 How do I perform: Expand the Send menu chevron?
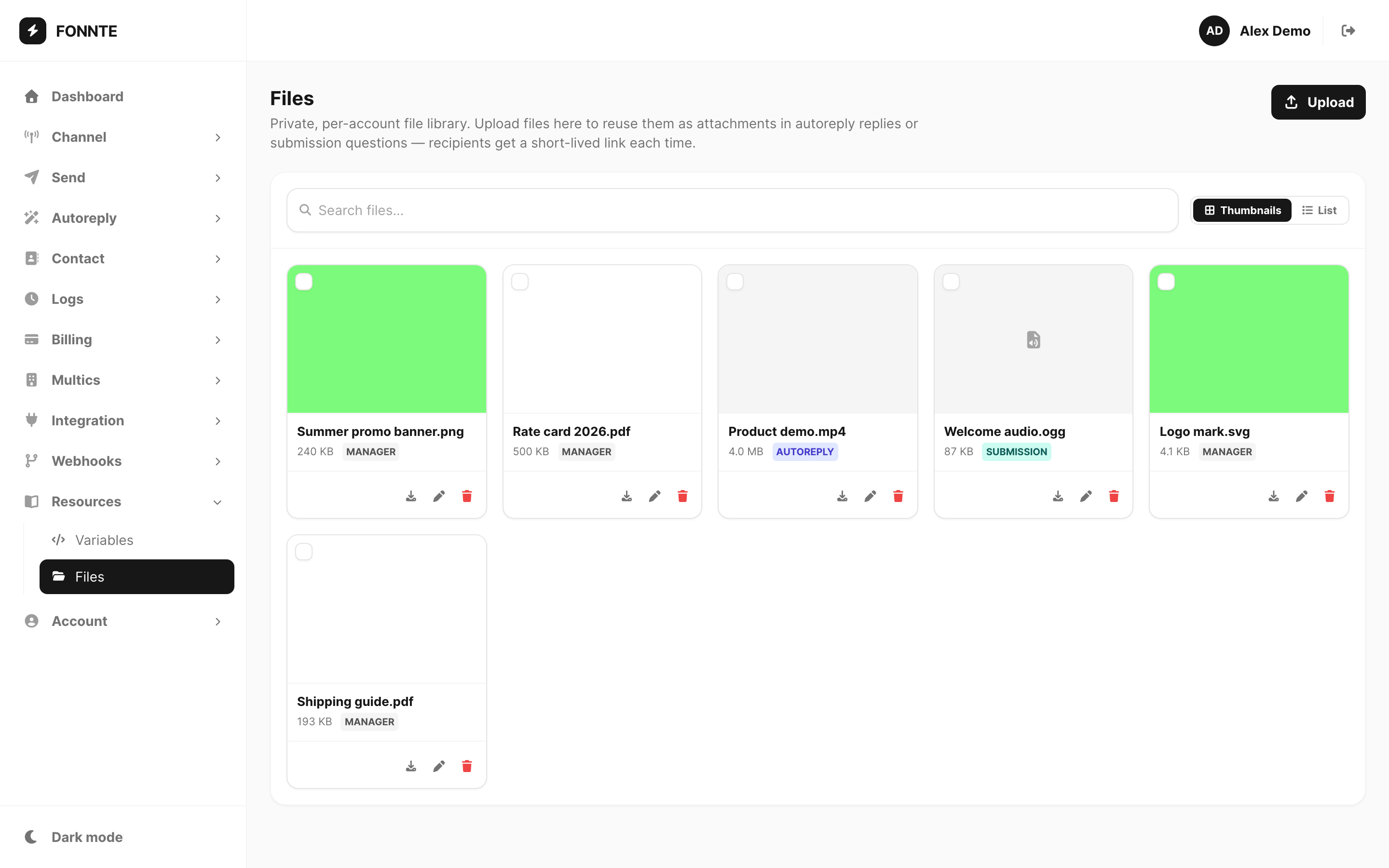[x=218, y=178]
